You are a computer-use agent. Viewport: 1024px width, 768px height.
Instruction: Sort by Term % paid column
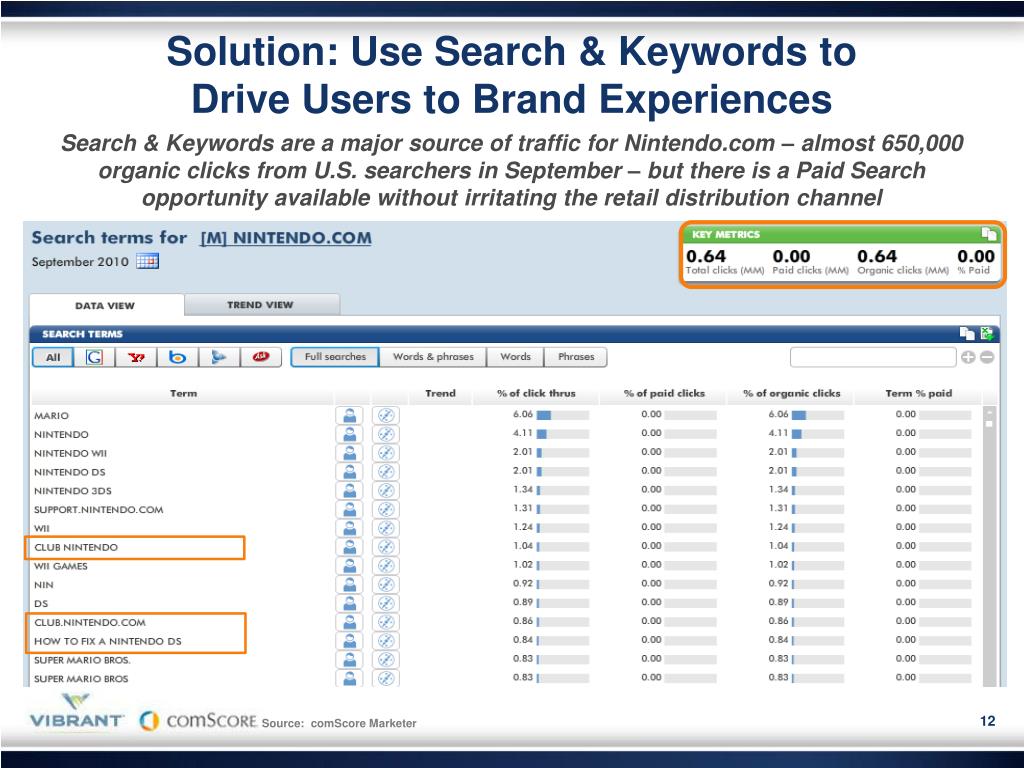(919, 393)
